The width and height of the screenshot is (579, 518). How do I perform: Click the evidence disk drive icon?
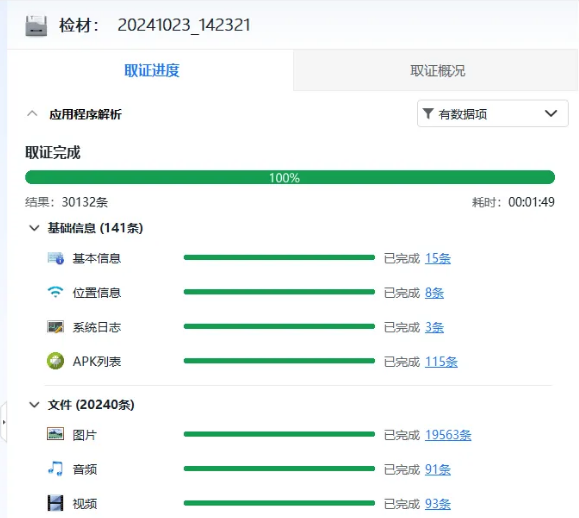[36, 26]
